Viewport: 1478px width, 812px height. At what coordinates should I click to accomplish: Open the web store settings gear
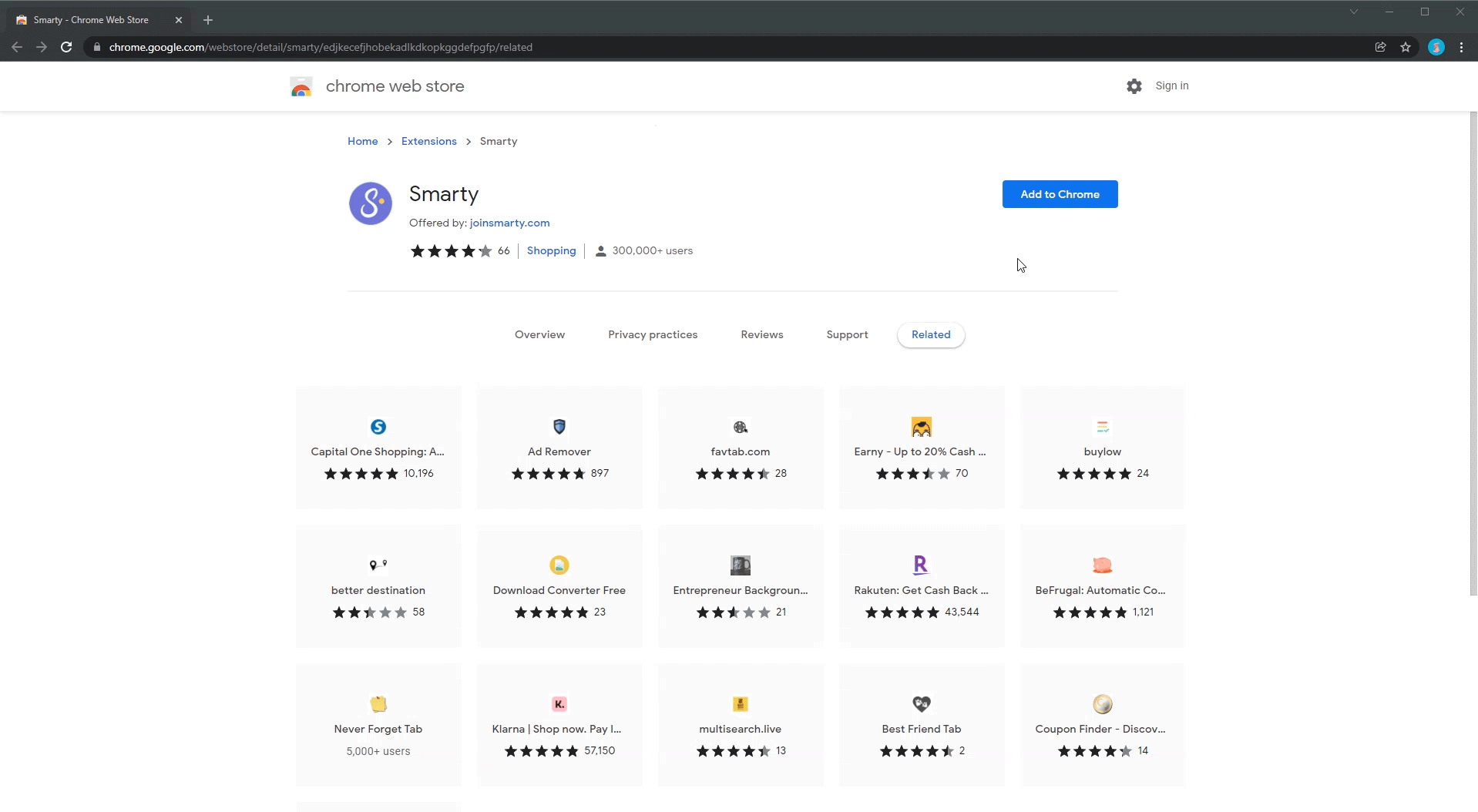point(1134,86)
